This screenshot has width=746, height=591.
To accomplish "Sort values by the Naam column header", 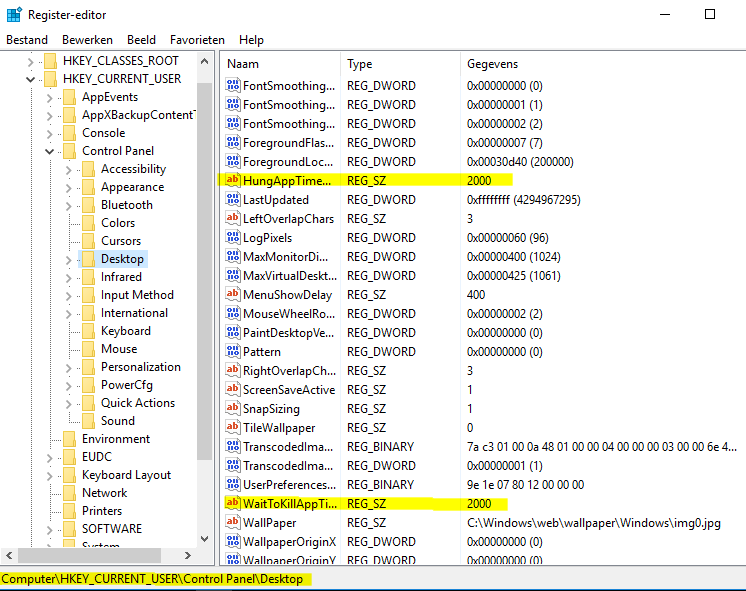I will 280,64.
